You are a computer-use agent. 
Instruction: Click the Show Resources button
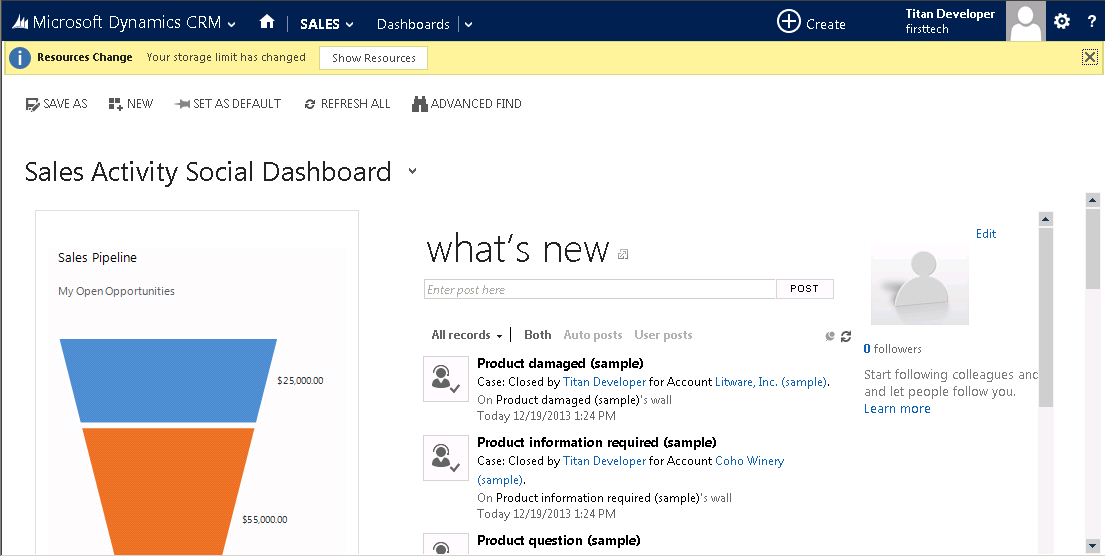(373, 58)
